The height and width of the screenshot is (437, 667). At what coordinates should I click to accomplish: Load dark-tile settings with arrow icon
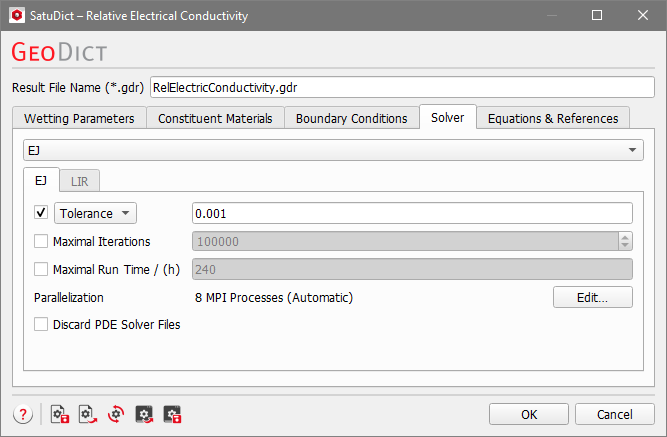[144, 414]
